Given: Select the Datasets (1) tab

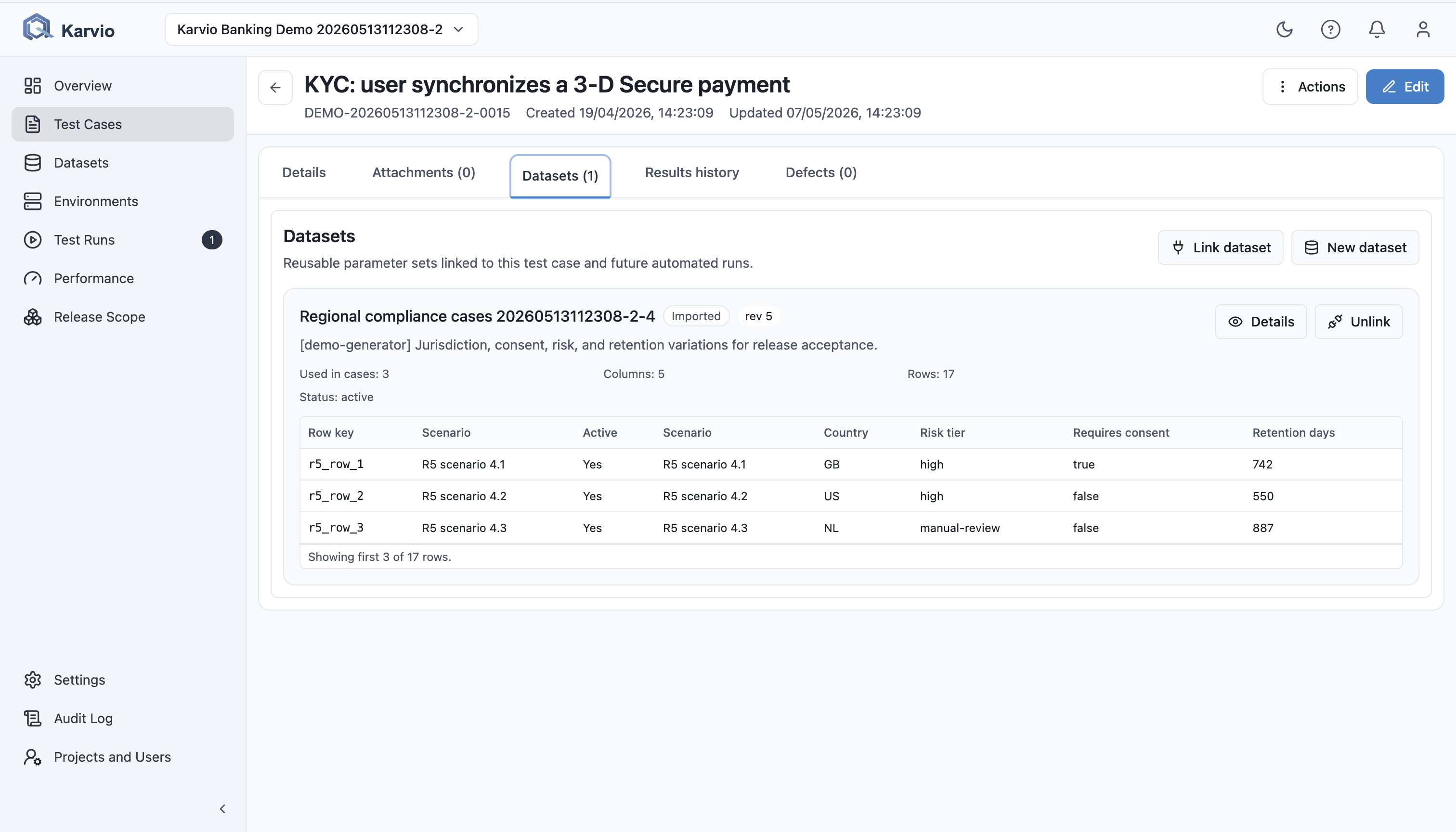Looking at the screenshot, I should click(x=560, y=176).
